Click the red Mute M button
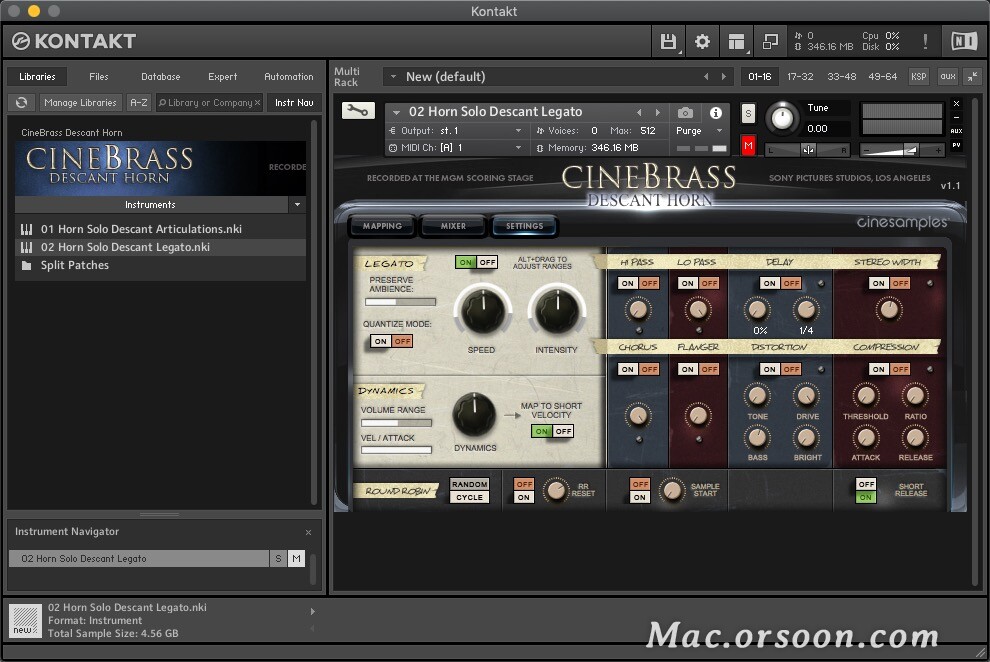The height and width of the screenshot is (662, 990). coord(748,146)
